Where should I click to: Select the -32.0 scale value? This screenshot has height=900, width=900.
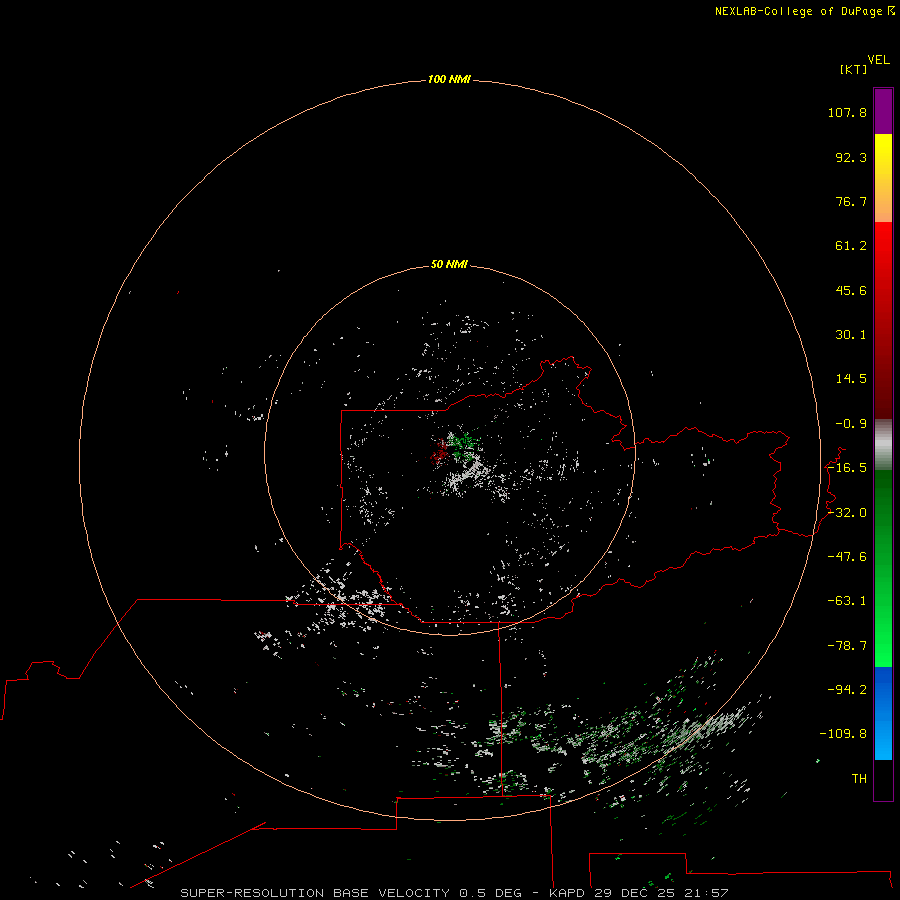pos(847,513)
